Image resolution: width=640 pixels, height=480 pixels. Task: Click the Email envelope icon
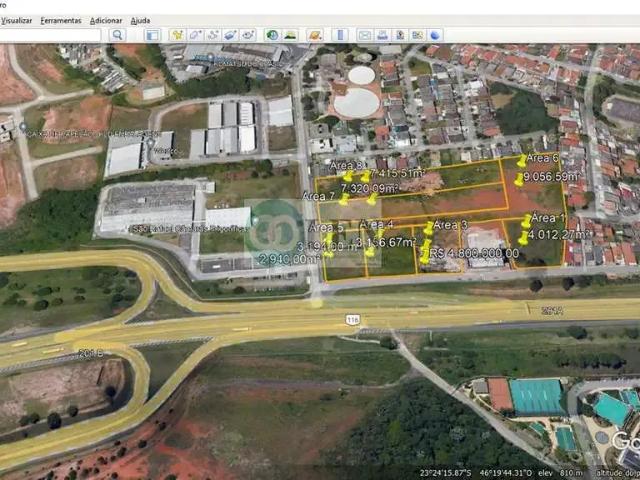click(x=364, y=35)
